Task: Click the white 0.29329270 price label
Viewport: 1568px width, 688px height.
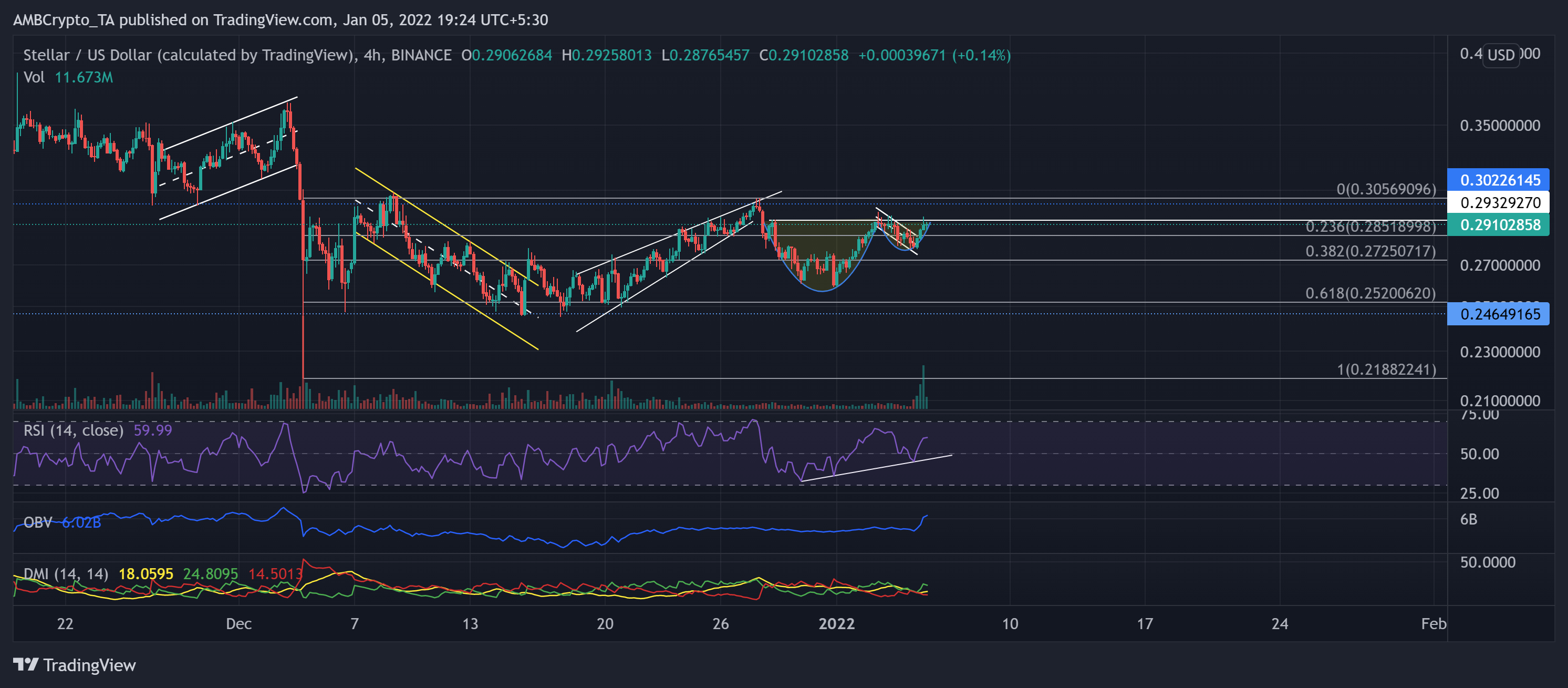Action: coord(1499,203)
